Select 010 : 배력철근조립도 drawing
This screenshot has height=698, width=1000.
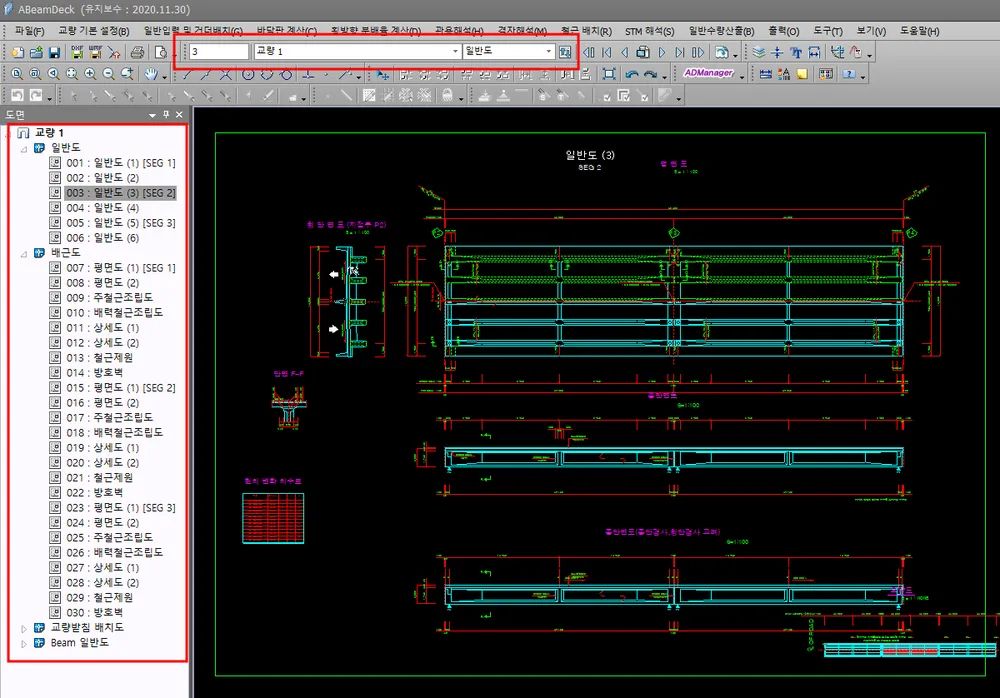click(x=115, y=313)
